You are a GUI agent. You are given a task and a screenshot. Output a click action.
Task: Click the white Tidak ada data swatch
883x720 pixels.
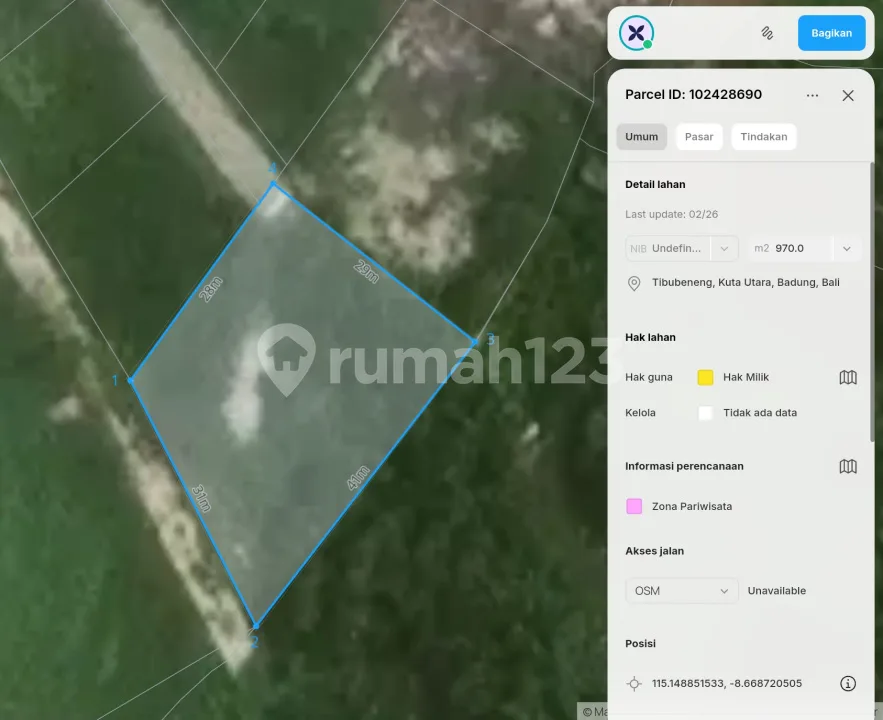(x=705, y=413)
